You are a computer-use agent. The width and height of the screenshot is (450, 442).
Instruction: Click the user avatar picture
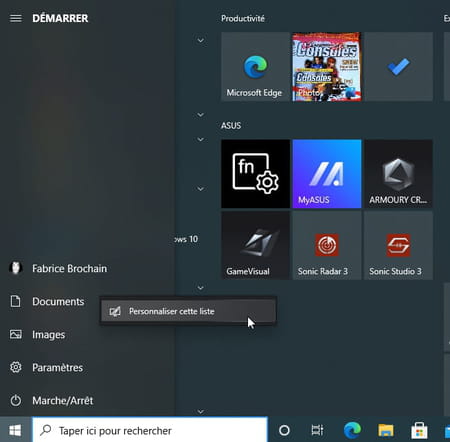pyautogui.click(x=15, y=268)
